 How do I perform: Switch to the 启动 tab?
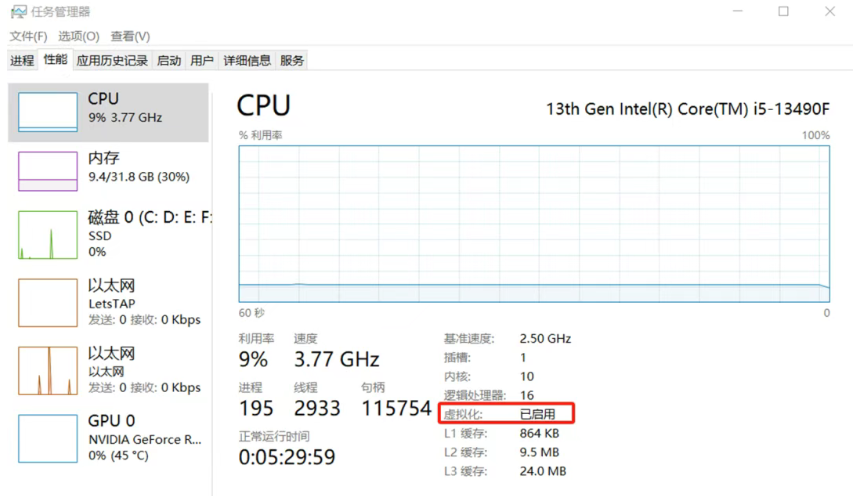click(x=169, y=61)
